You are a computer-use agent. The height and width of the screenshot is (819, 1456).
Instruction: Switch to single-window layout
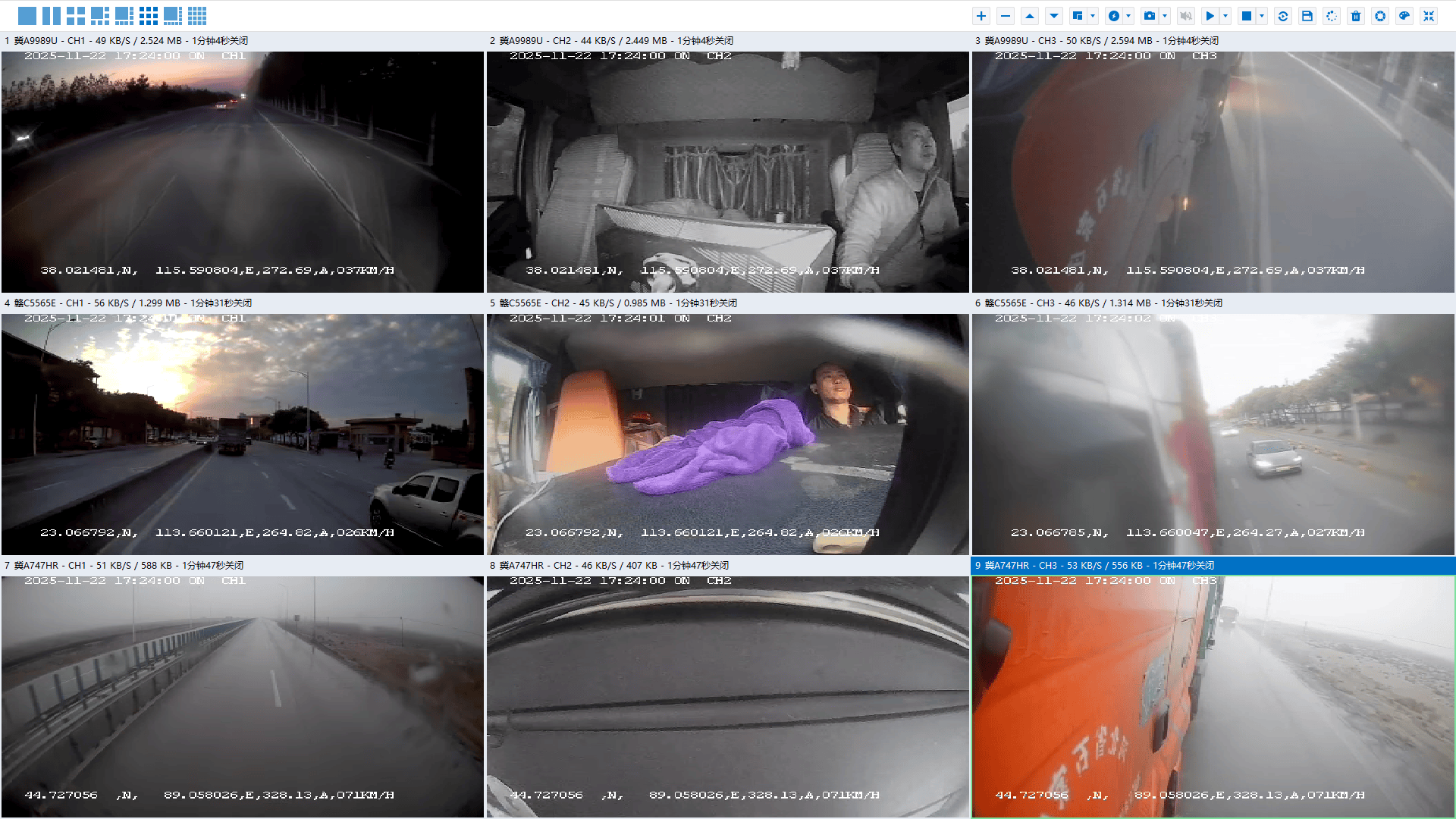point(27,16)
